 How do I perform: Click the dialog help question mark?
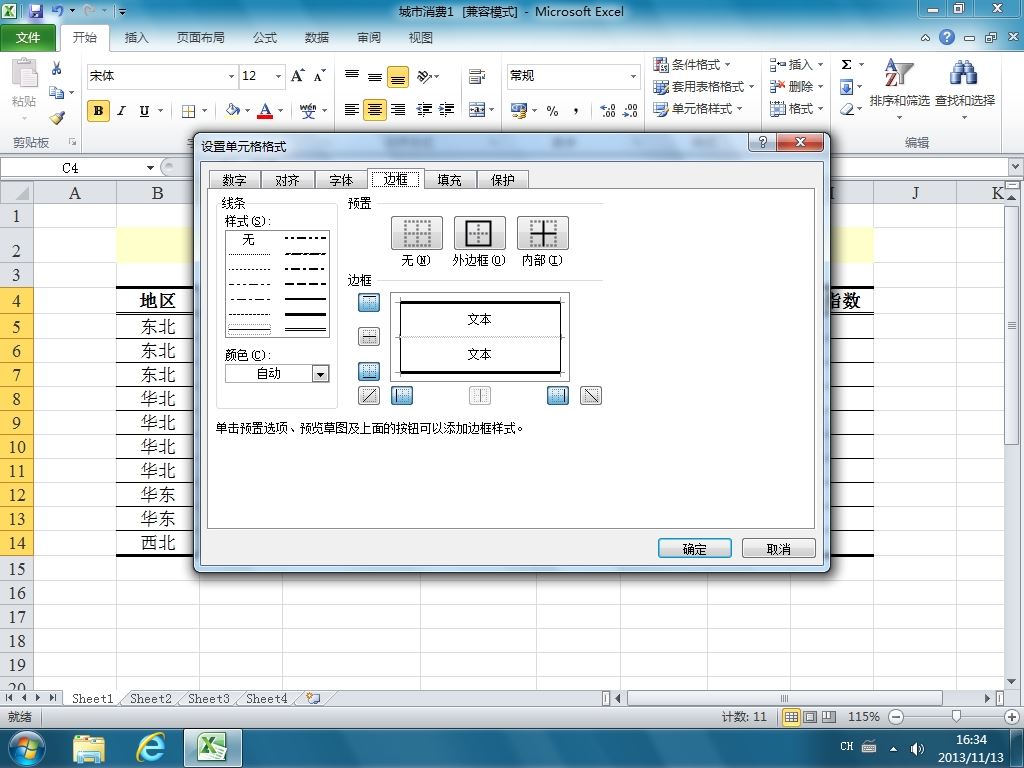[x=762, y=142]
